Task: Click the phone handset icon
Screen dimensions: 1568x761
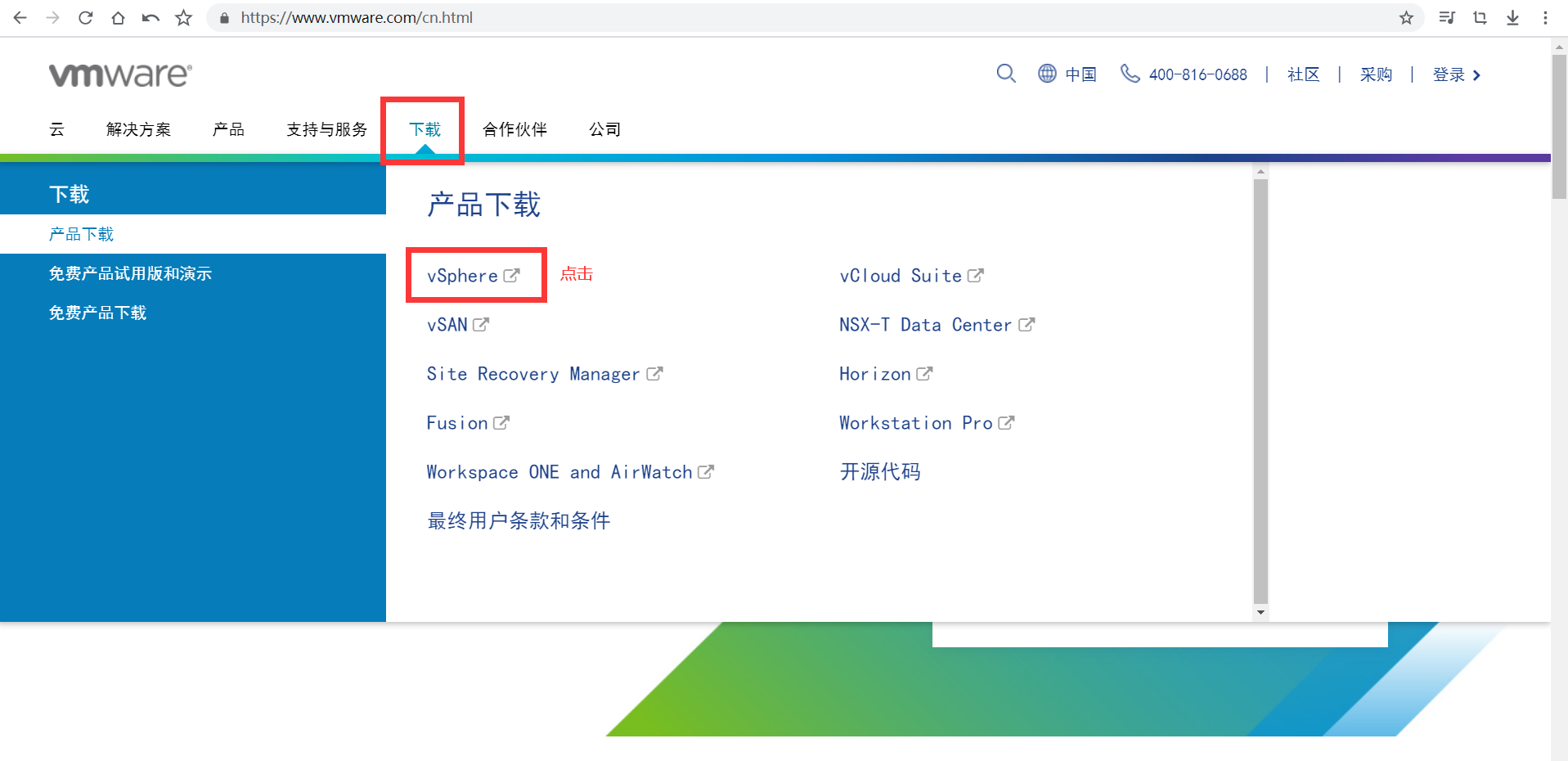Action: point(1130,74)
